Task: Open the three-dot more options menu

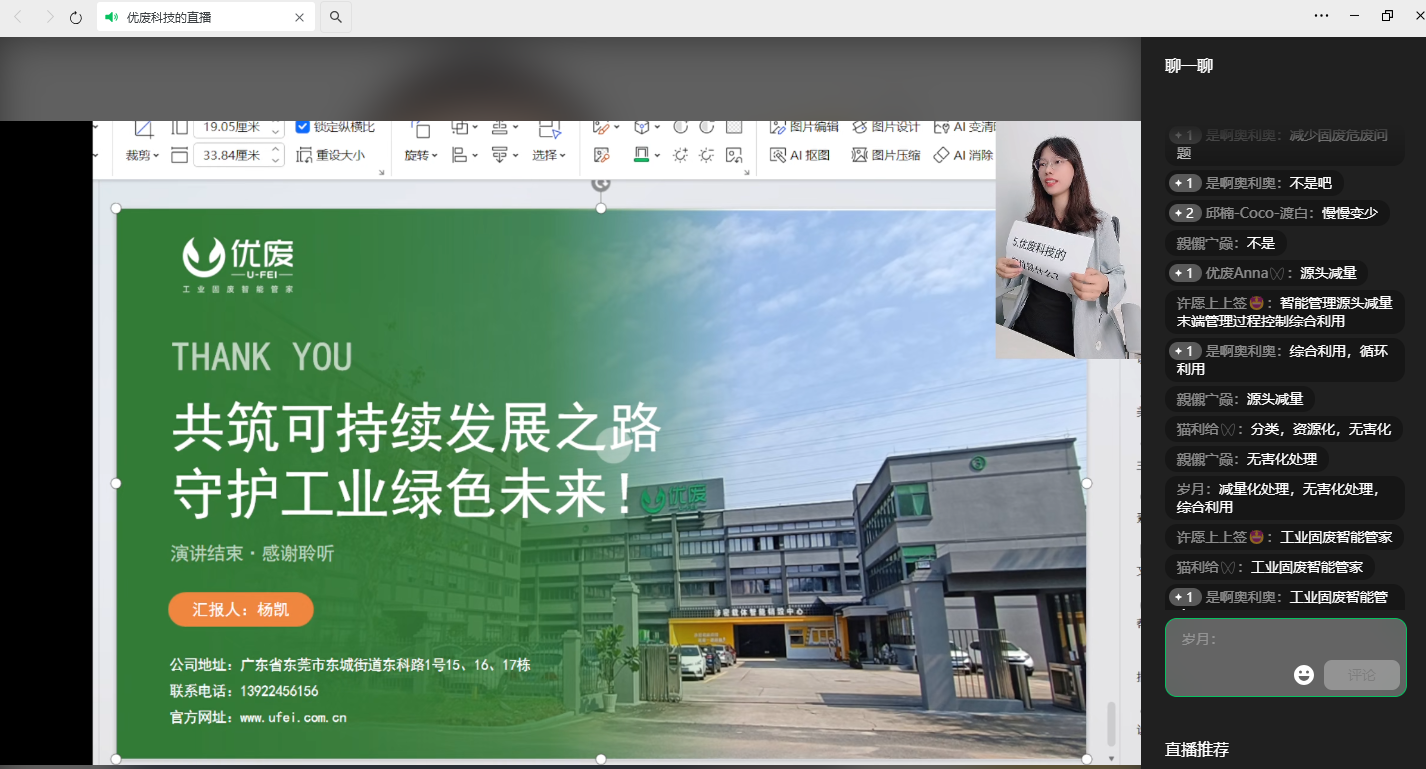Action: click(x=1321, y=16)
